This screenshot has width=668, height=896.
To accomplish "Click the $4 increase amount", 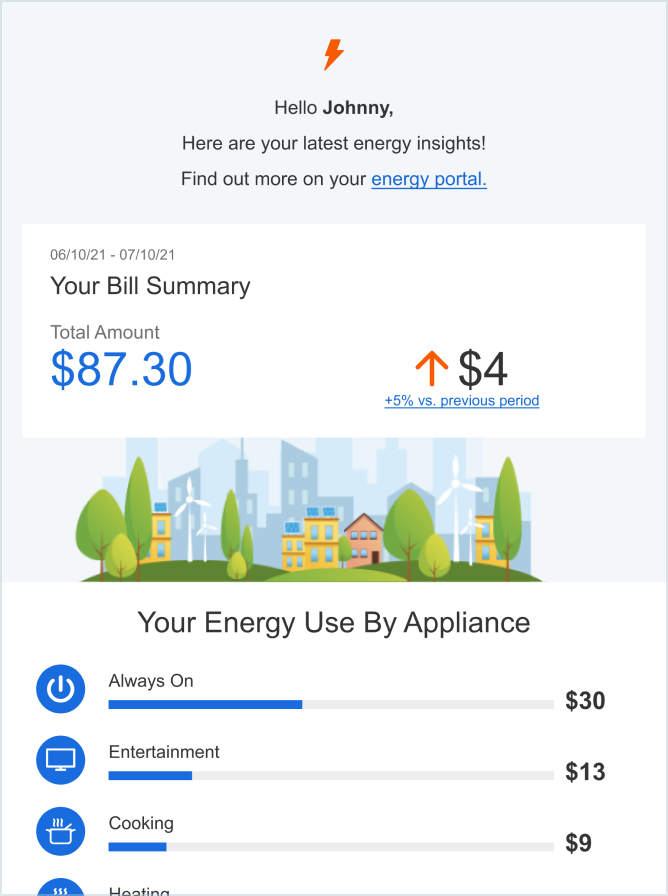I will [483, 369].
